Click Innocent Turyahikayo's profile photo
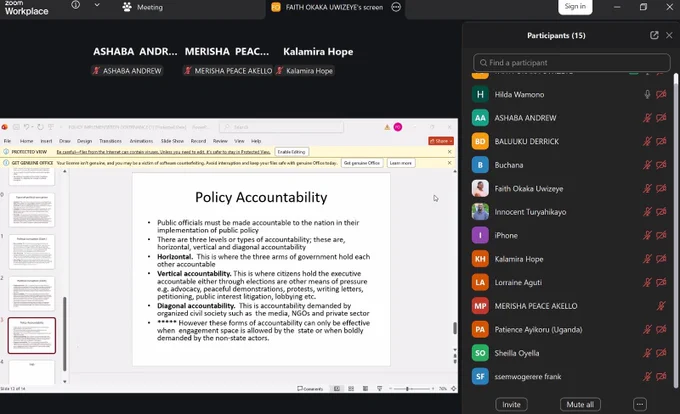680x414 pixels. (x=480, y=212)
